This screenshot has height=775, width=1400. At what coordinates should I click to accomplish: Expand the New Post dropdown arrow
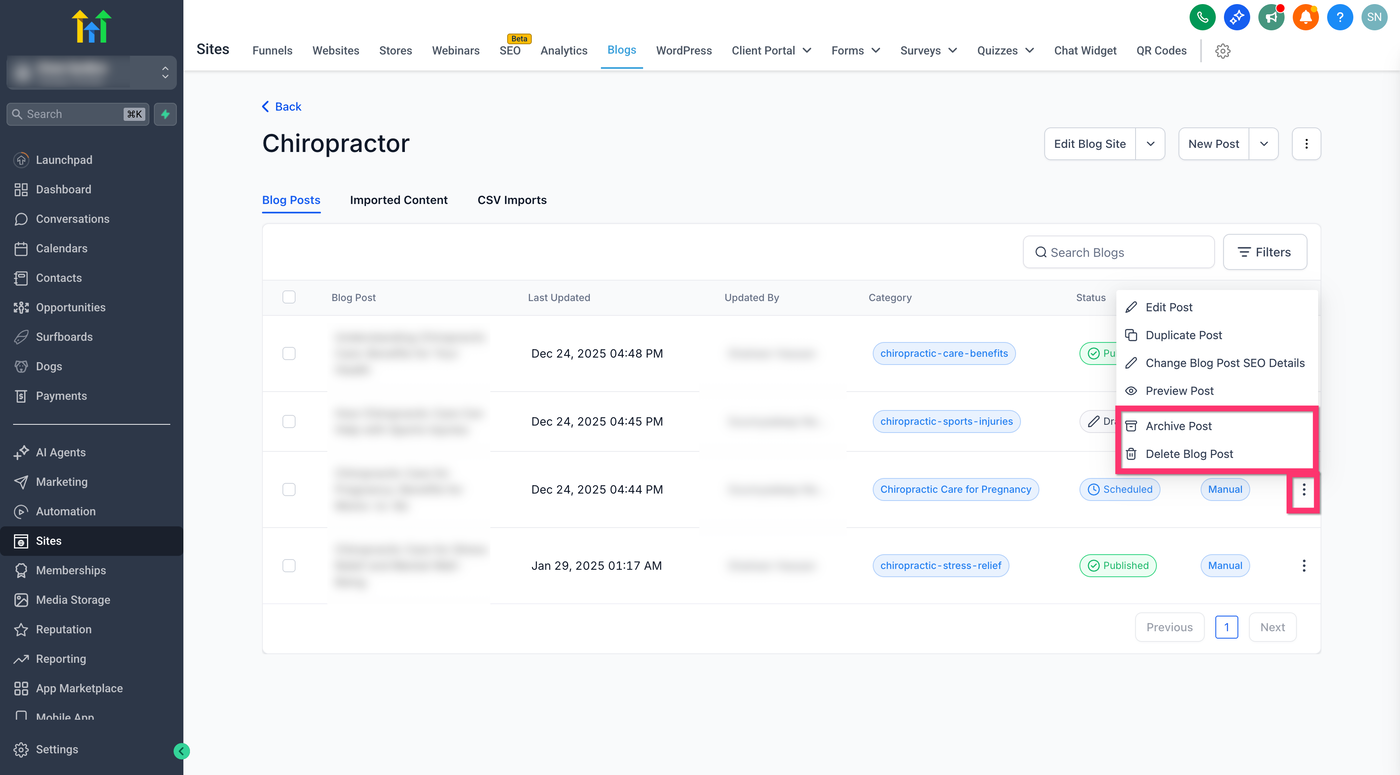[1264, 144]
